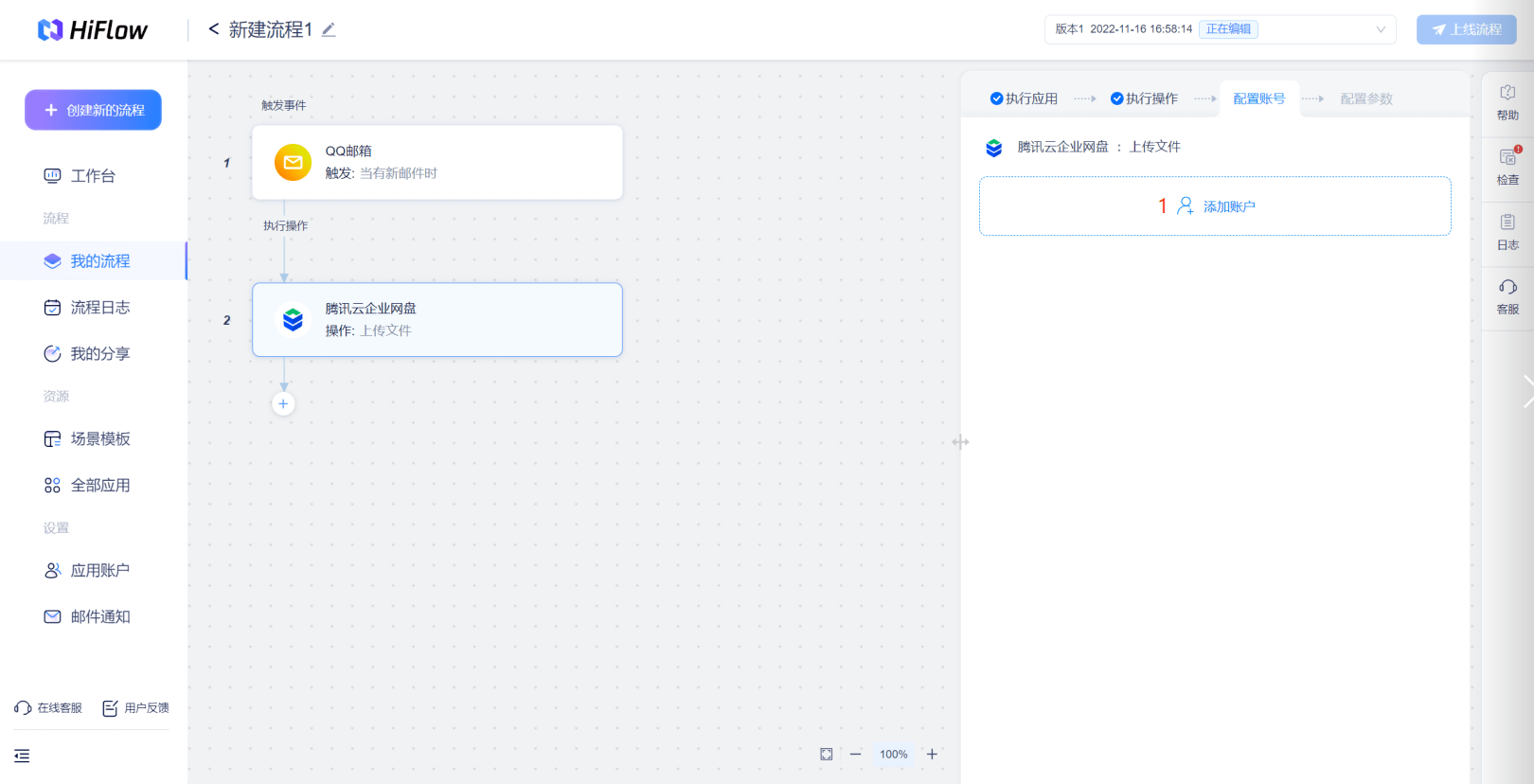
Task: Click 创建新的流程 button
Action: [93, 110]
